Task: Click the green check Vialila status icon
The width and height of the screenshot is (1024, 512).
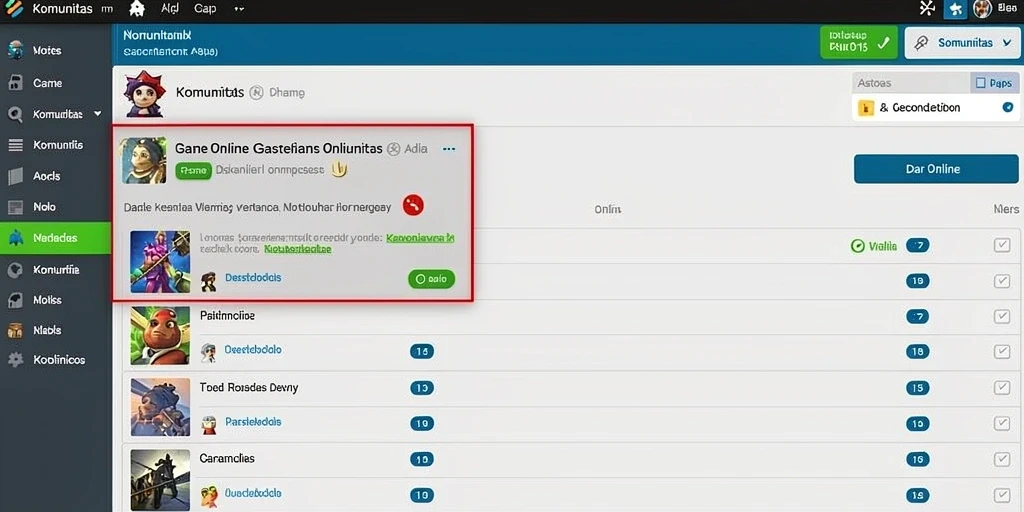Action: (x=857, y=246)
